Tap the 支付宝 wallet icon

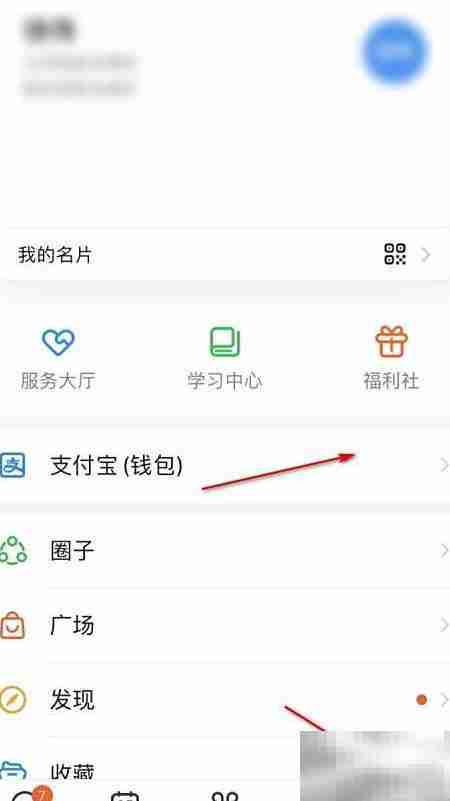tap(12, 465)
